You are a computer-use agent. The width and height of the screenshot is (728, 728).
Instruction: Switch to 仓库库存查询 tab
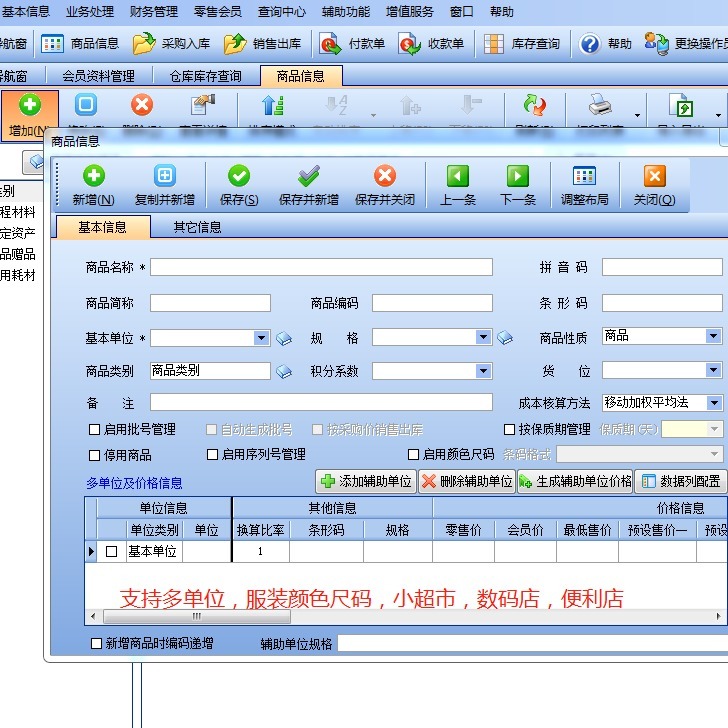pos(206,76)
